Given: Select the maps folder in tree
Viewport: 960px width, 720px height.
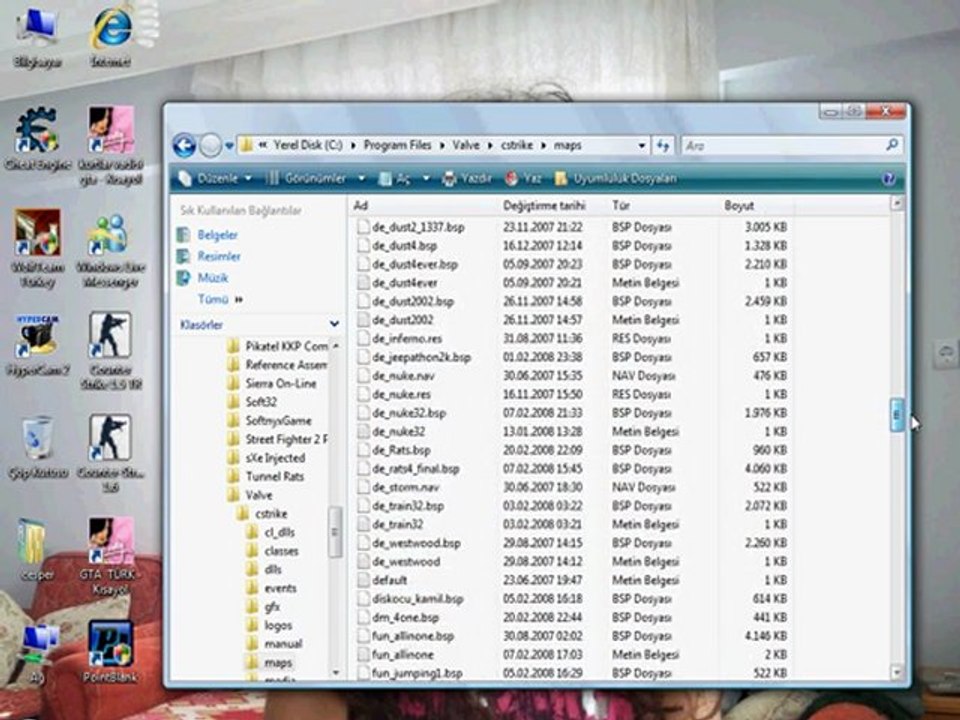Looking at the screenshot, I should click(278, 663).
